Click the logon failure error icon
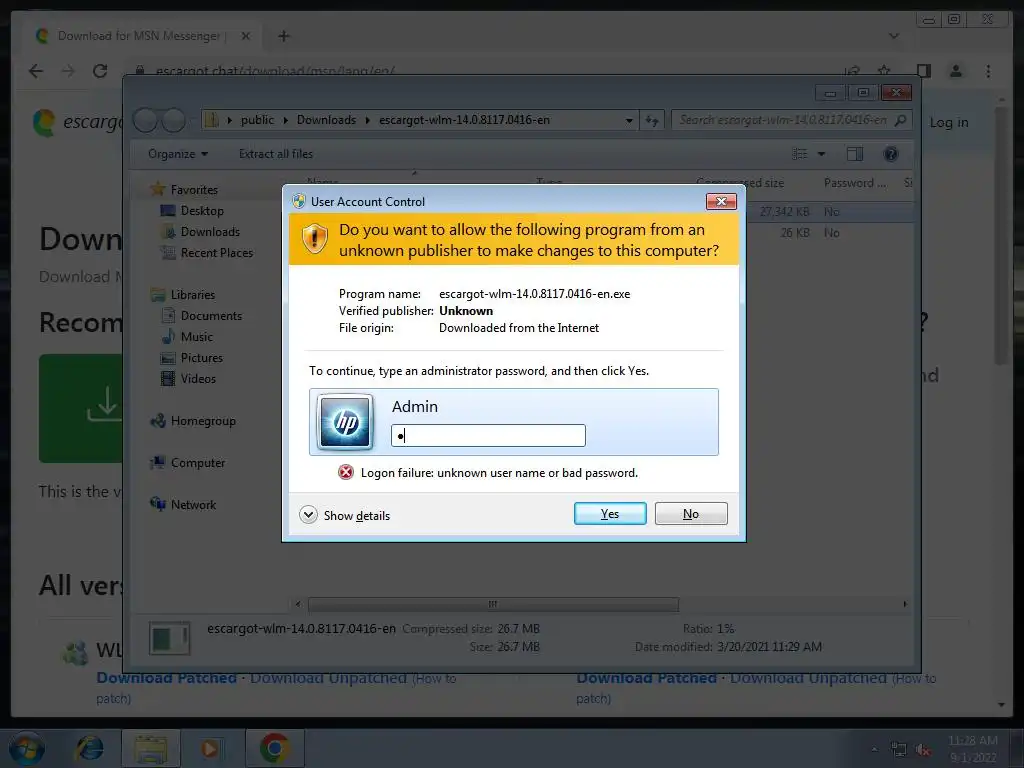This screenshot has height=768, width=1024. 345,472
